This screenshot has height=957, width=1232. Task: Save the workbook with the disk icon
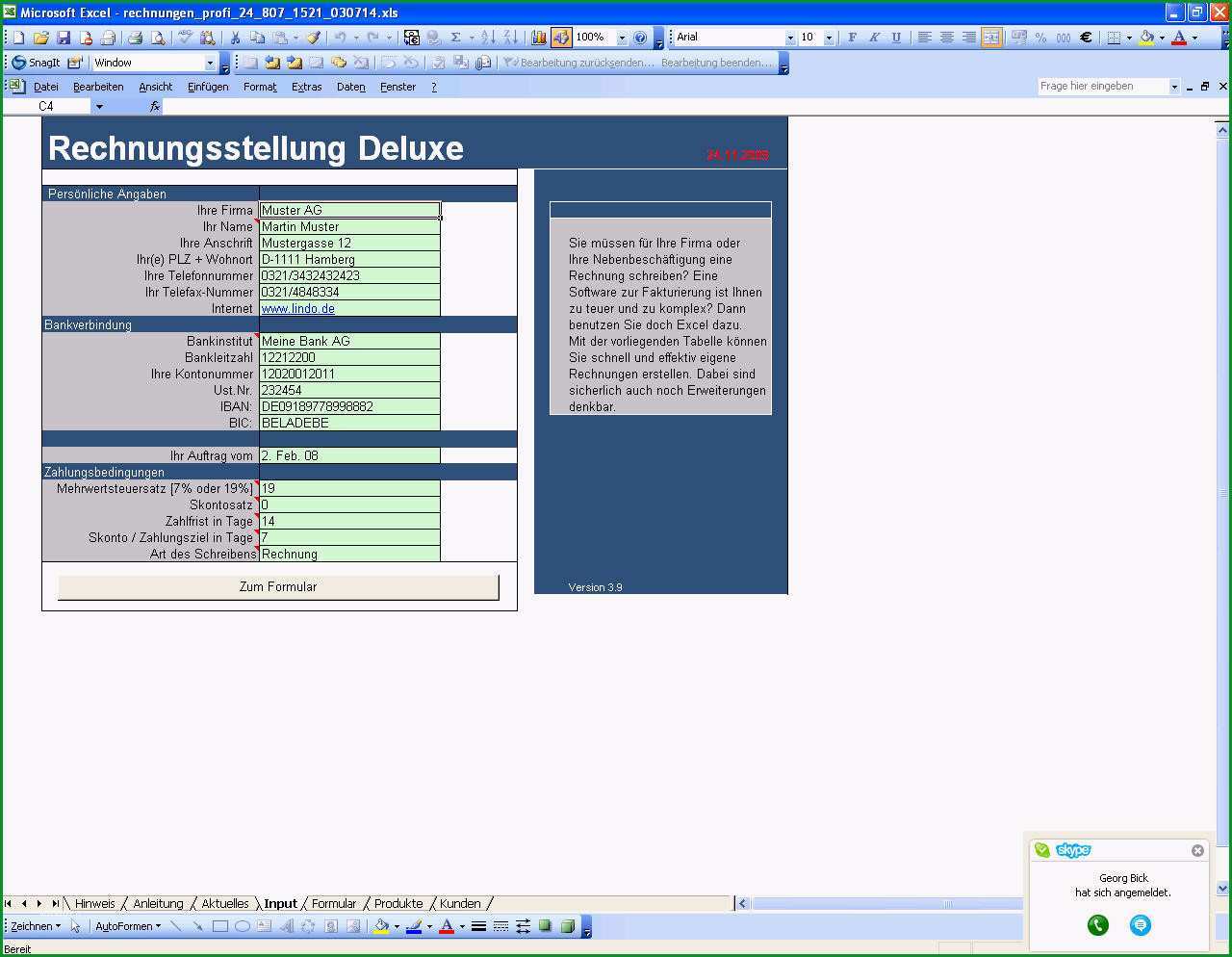coord(64,38)
